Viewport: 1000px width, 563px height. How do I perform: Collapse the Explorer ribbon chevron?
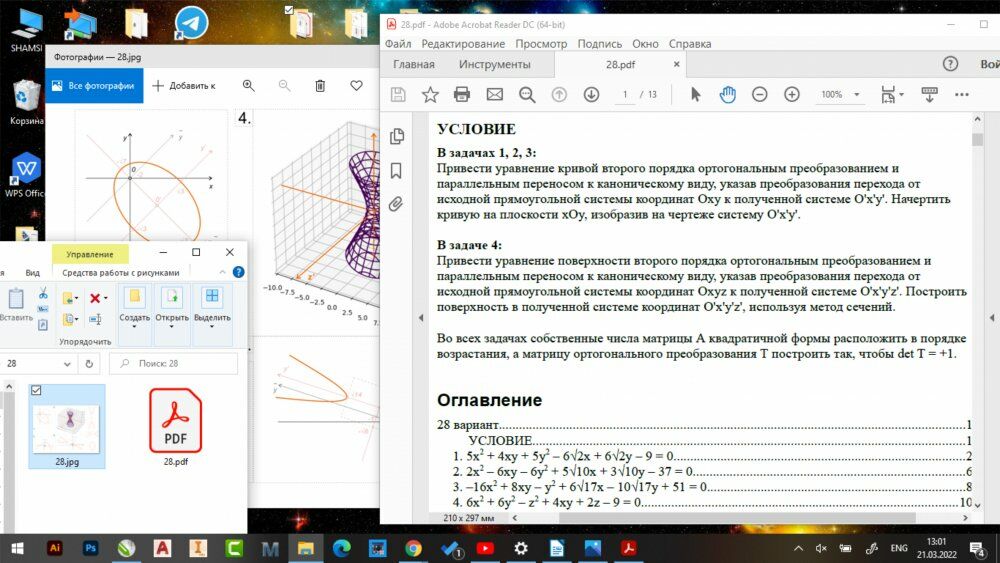pos(222,272)
